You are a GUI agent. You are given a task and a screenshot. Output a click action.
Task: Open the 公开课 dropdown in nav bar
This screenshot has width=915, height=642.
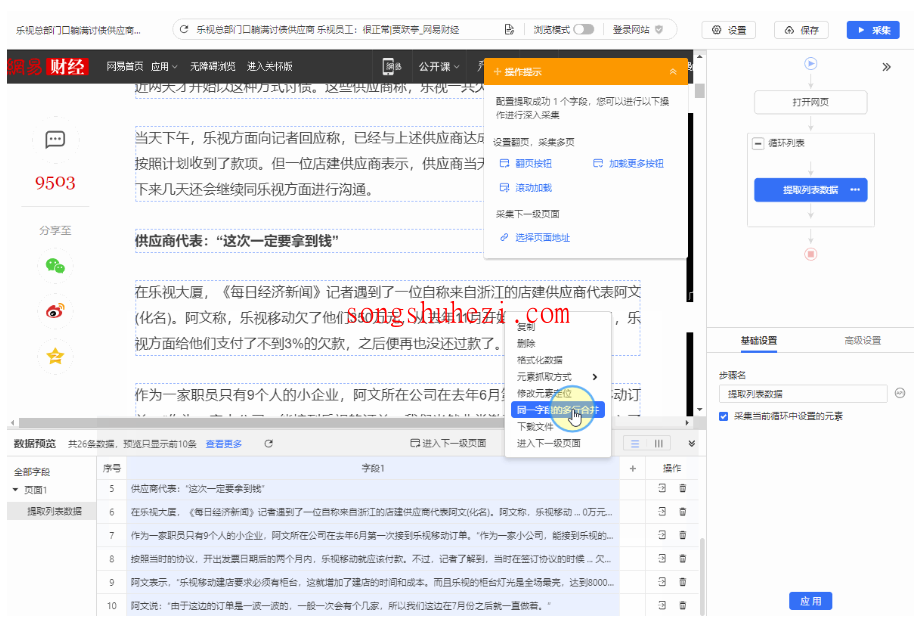pyautogui.click(x=438, y=67)
